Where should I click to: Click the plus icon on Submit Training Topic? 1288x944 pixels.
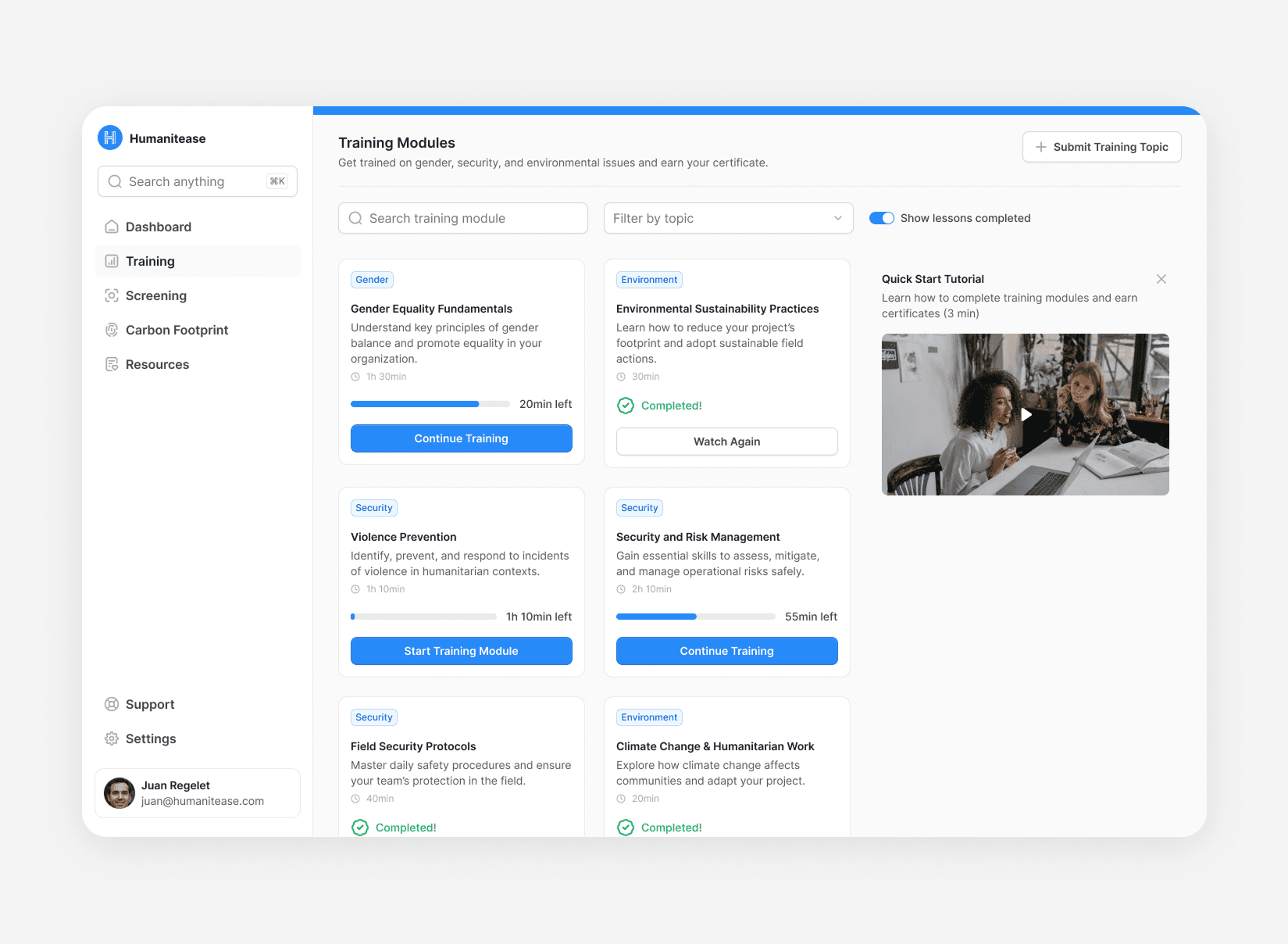(x=1041, y=147)
